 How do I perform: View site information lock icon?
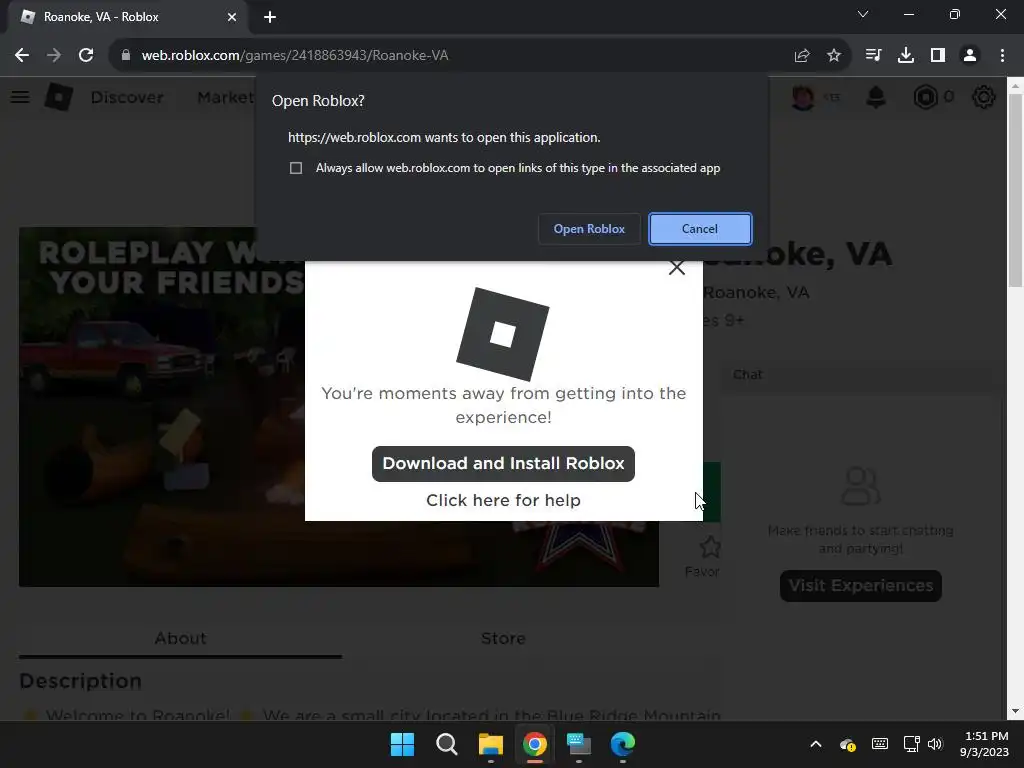(126, 56)
